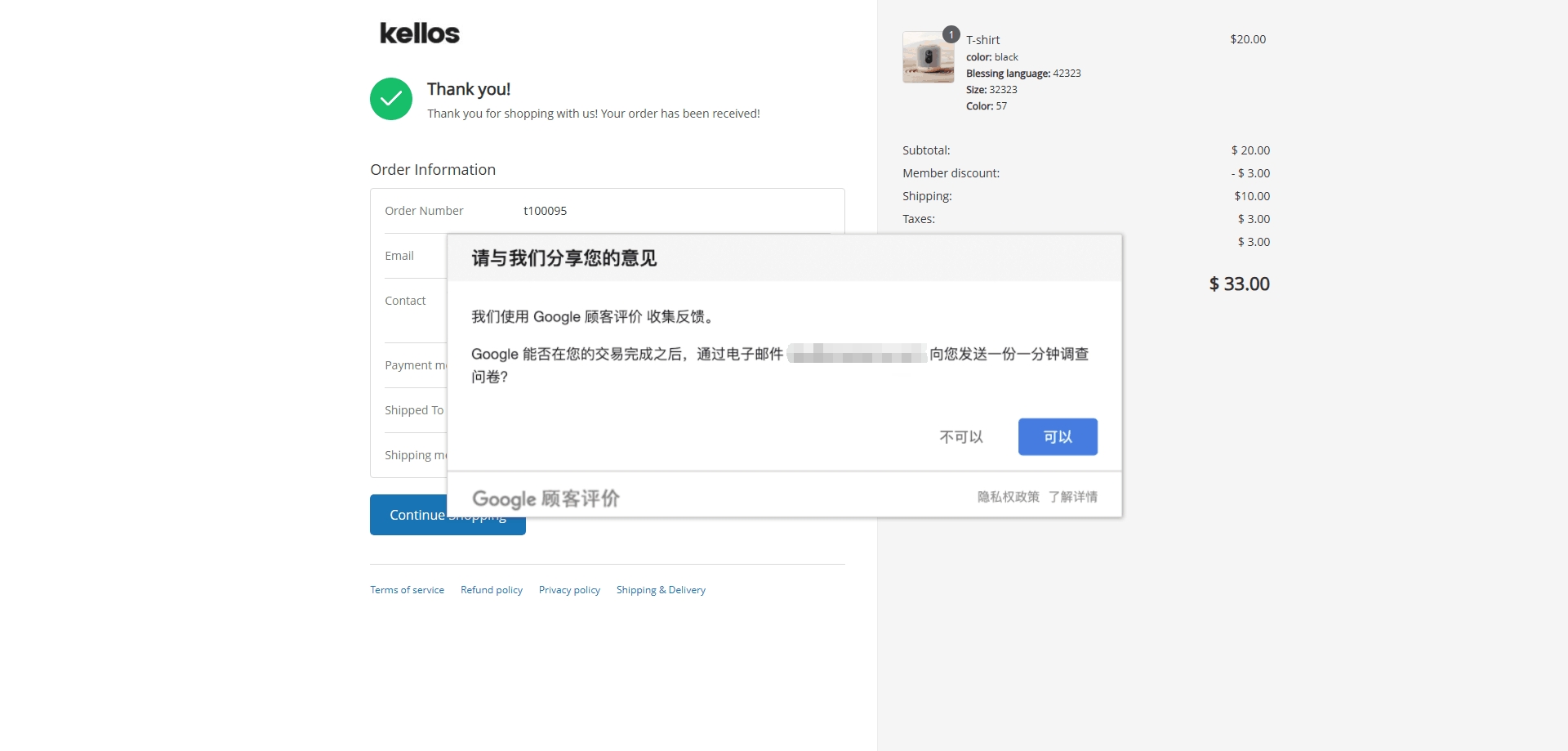Open the Shipping & Delivery link
This screenshot has height=751, width=1568.
[661, 590]
